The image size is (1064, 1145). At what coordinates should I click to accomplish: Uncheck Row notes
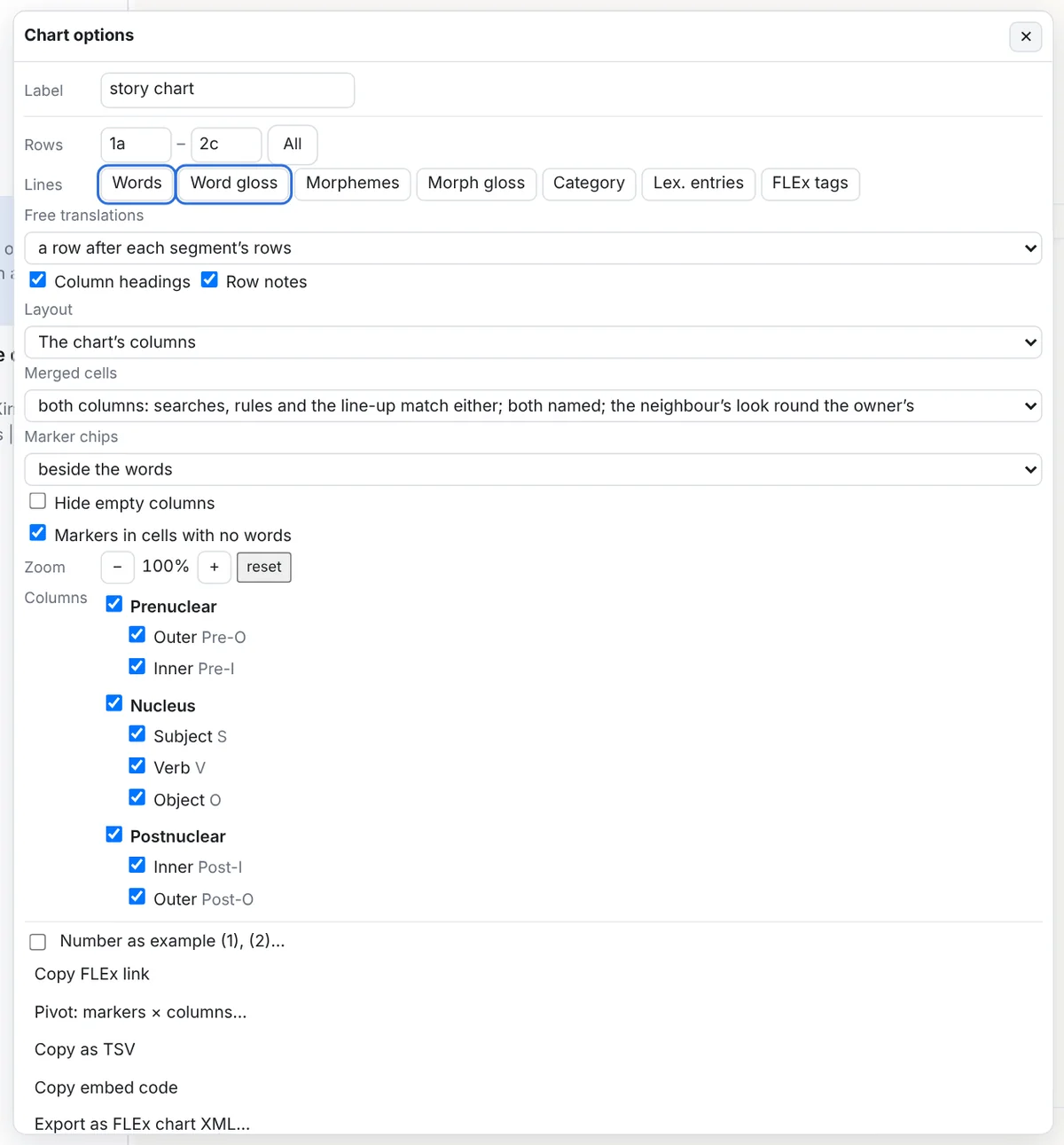[x=209, y=280]
